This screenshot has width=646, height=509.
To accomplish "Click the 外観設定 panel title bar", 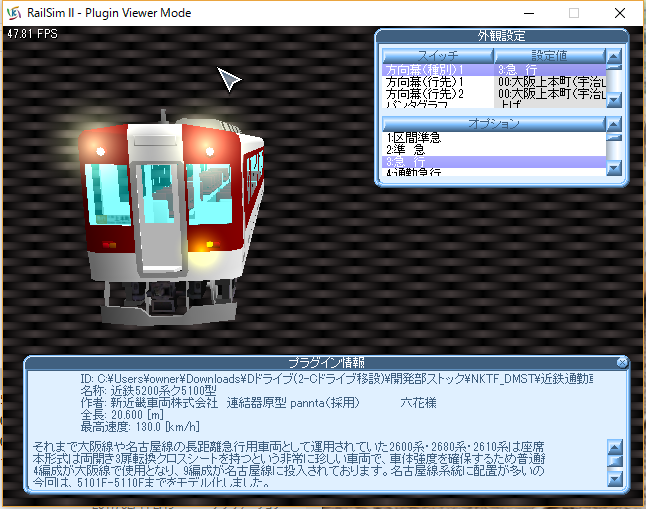I will (501, 36).
